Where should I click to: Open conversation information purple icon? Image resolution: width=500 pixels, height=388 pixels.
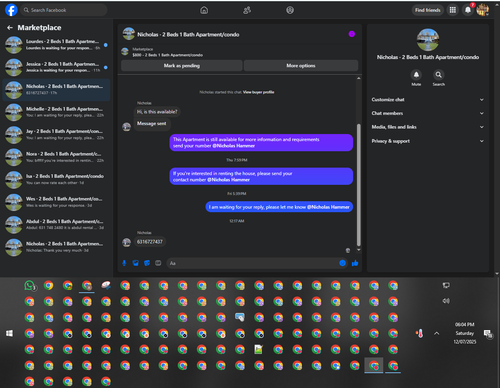click(352, 34)
